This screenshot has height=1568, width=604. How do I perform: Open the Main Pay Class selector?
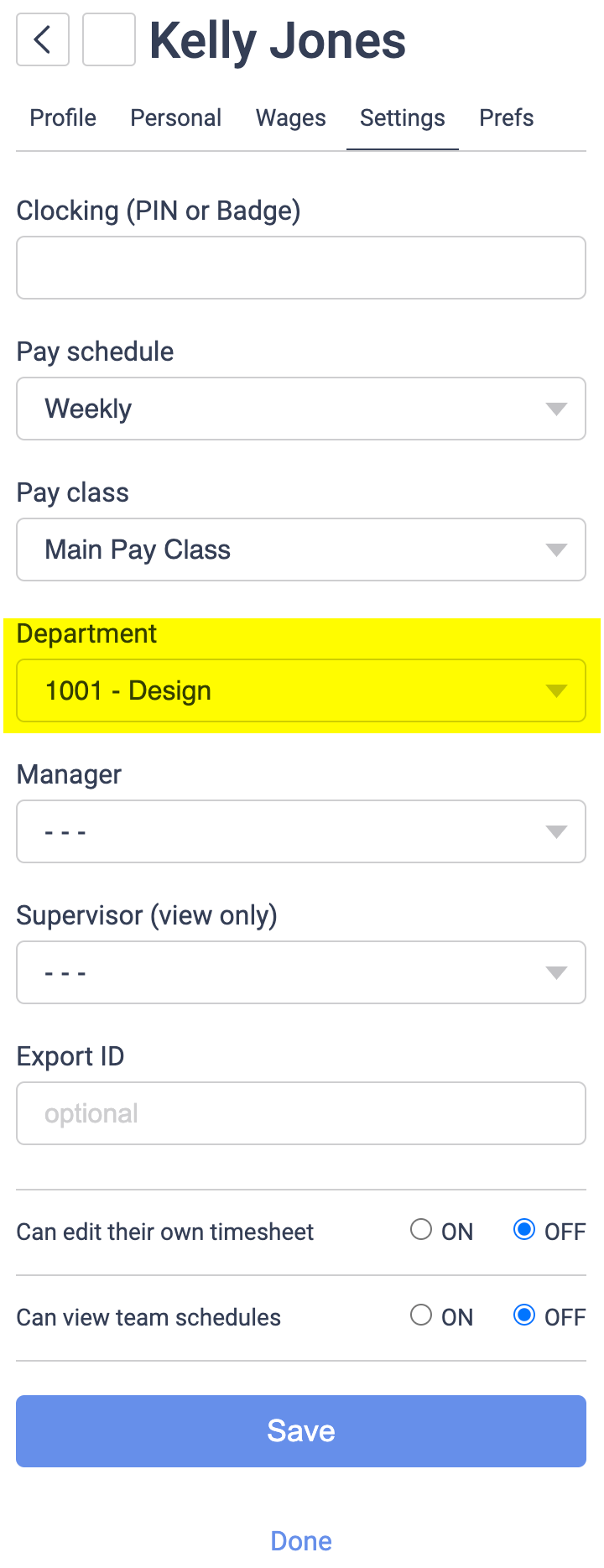click(301, 550)
